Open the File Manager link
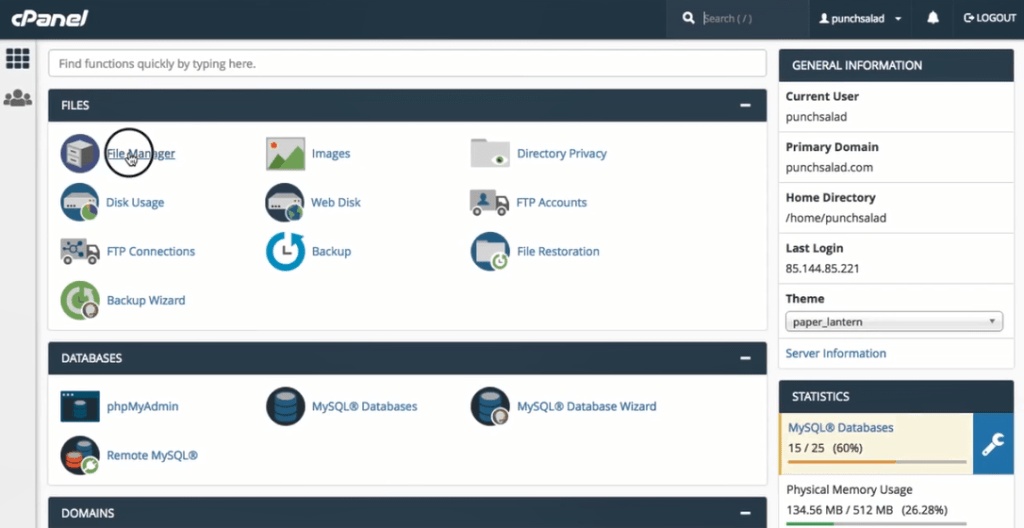 (x=141, y=154)
